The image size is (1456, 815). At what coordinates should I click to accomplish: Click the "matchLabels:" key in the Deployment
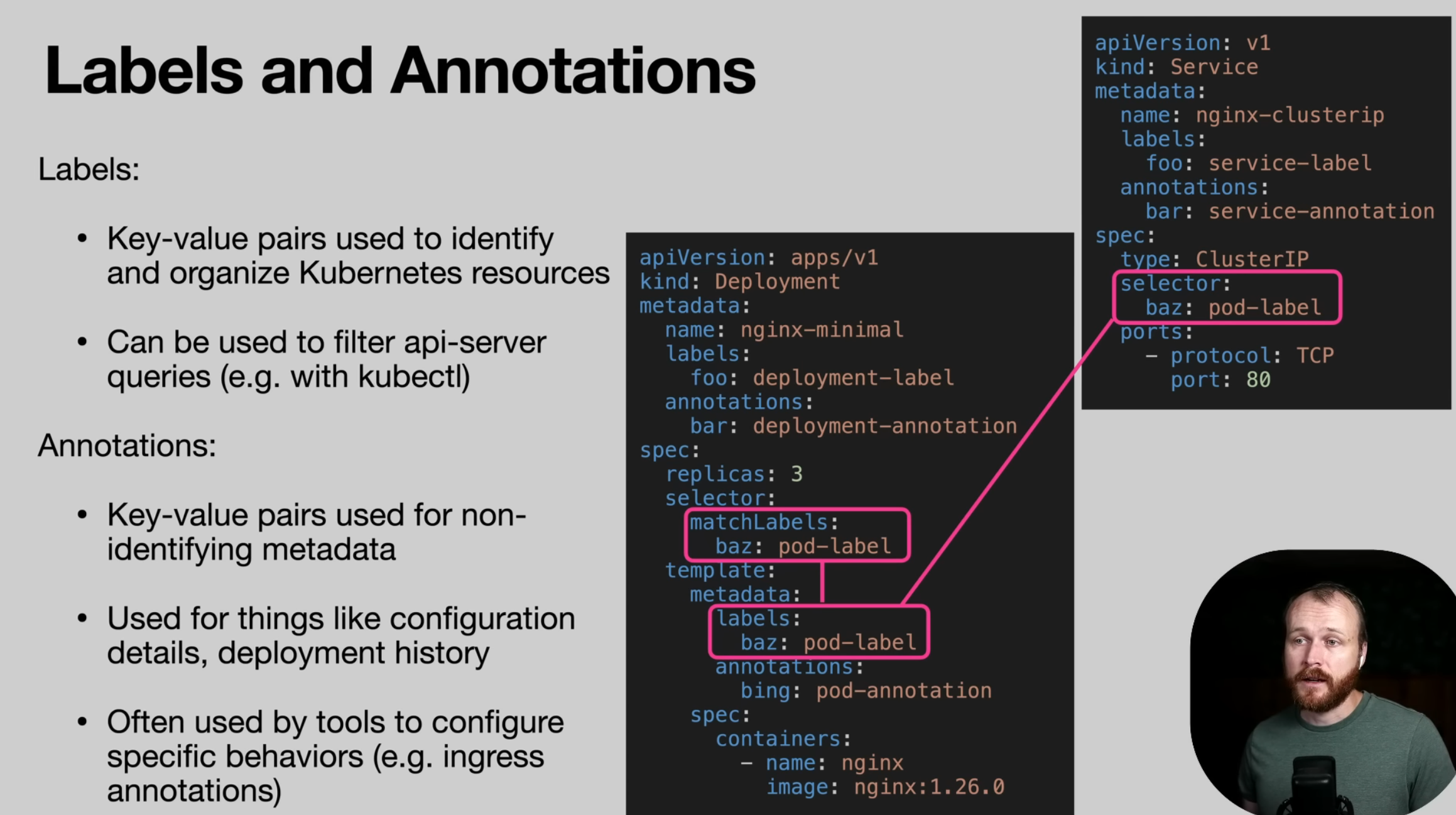(x=764, y=522)
